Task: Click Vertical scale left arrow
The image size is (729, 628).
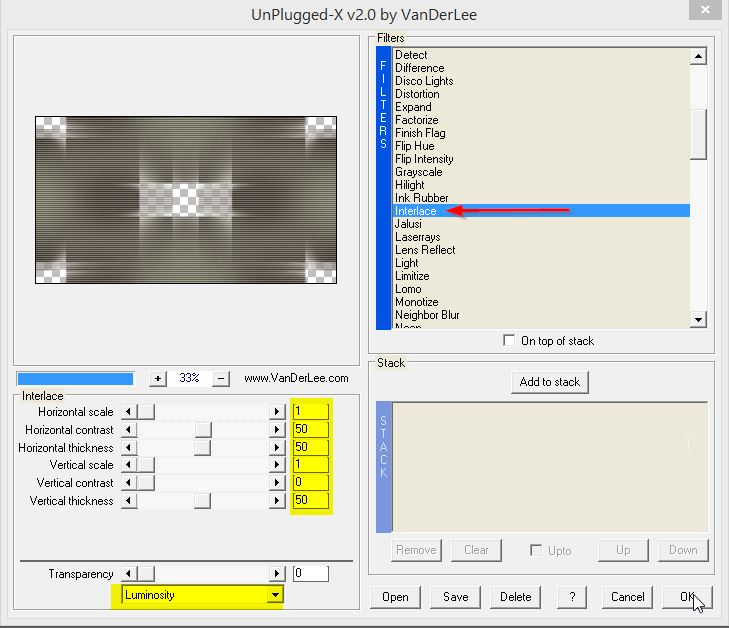Action: [x=129, y=465]
